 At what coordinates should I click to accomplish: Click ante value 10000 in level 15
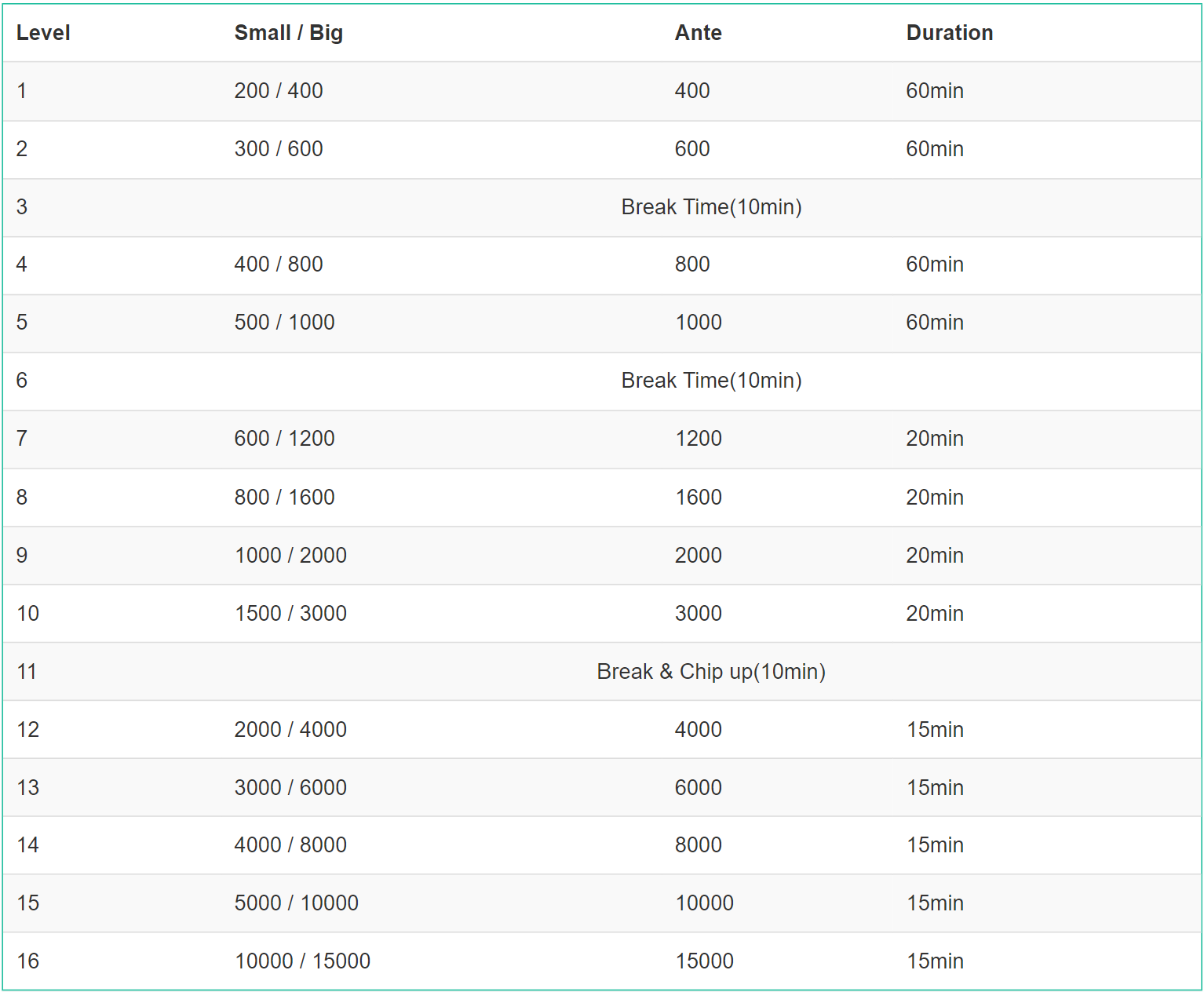[705, 903]
